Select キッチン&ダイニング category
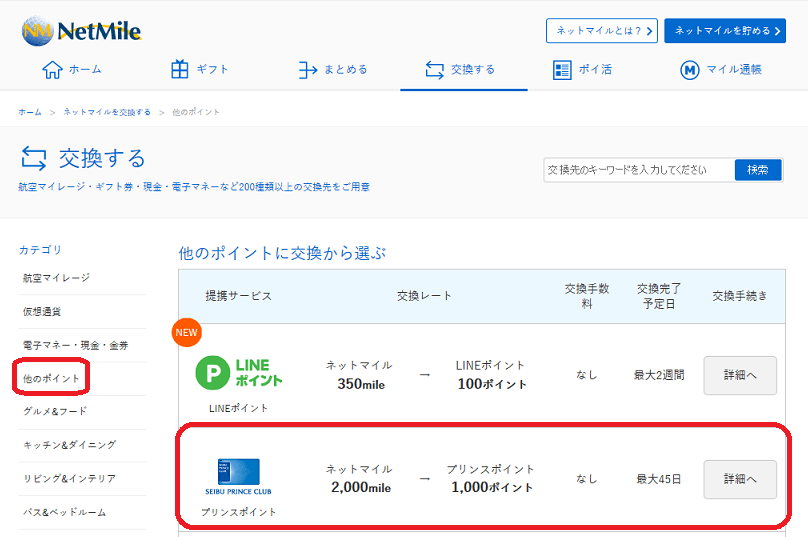808x537 pixels. [70, 445]
